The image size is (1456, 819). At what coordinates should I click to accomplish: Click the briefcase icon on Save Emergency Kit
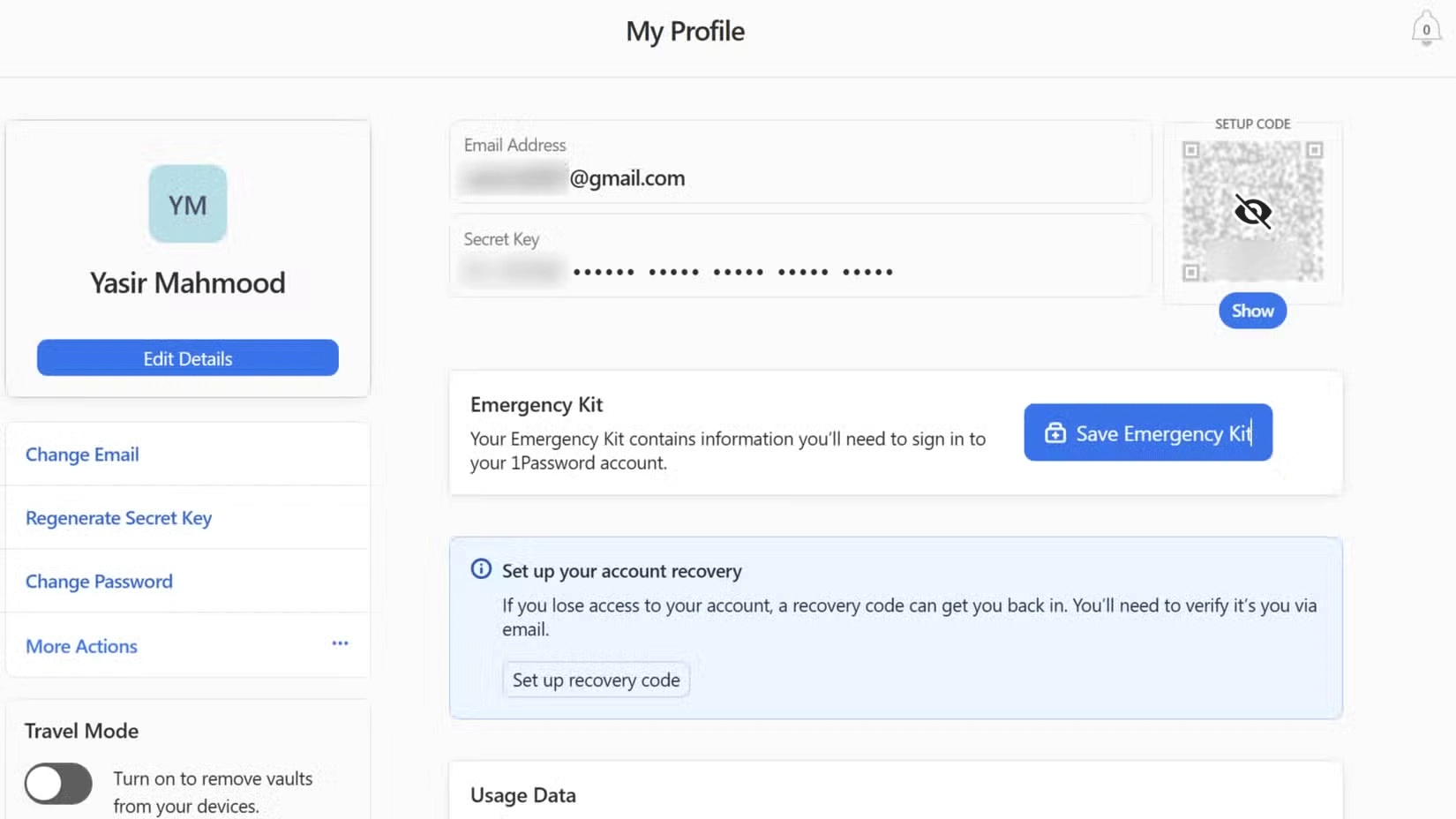point(1054,432)
